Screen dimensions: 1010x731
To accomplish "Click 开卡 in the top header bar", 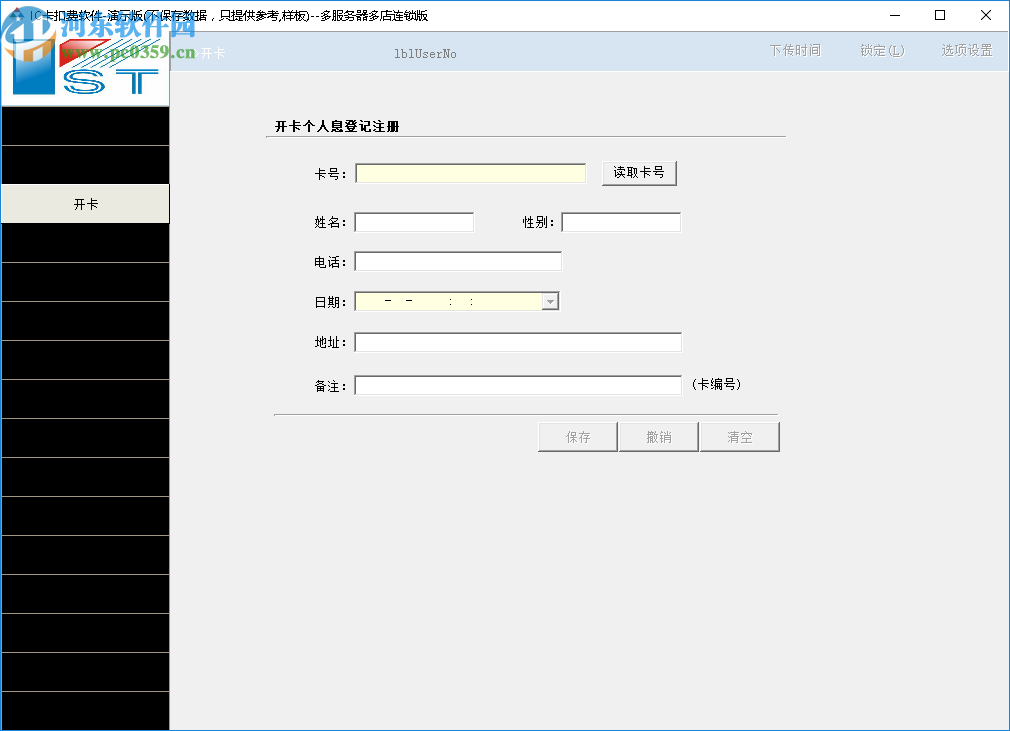I will point(213,53).
